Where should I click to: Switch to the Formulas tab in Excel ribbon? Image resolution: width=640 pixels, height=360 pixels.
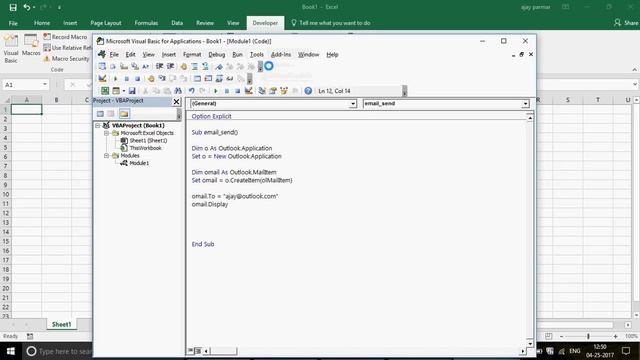coord(146,23)
